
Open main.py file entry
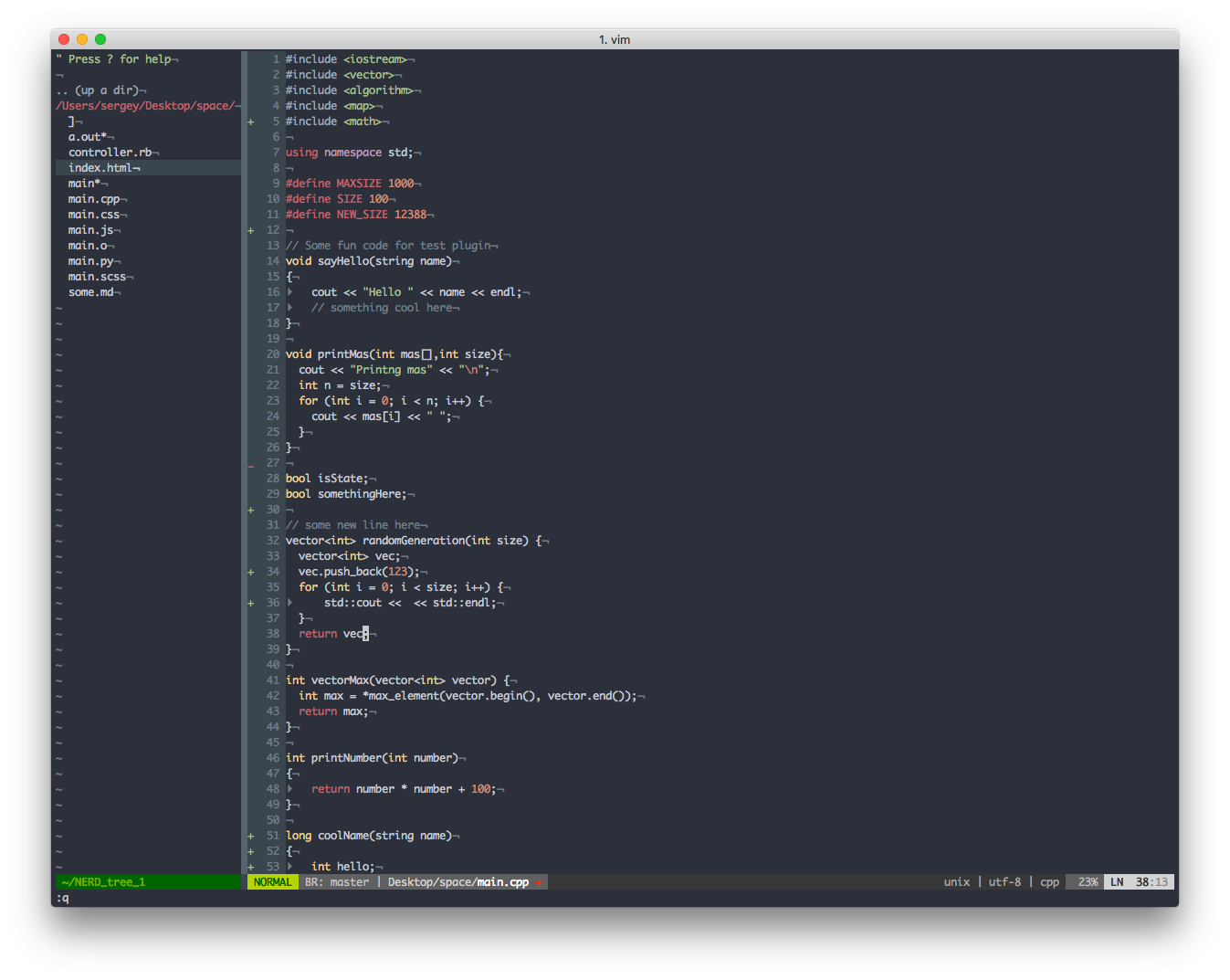click(91, 261)
